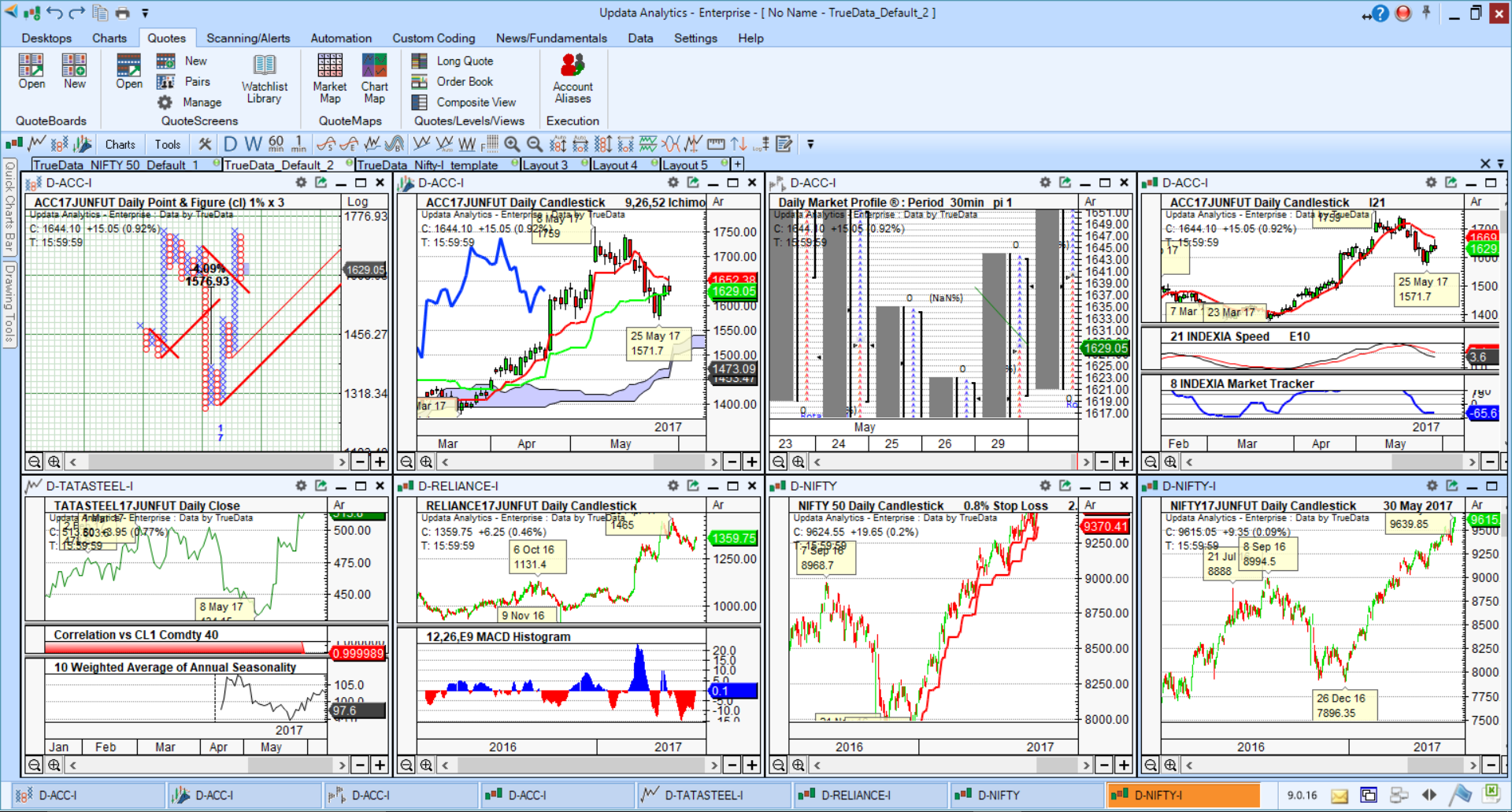Image resolution: width=1512 pixels, height=812 pixels.
Task: Click horizontal scrollbar of D-NIFTY chart
Action: [x=951, y=765]
